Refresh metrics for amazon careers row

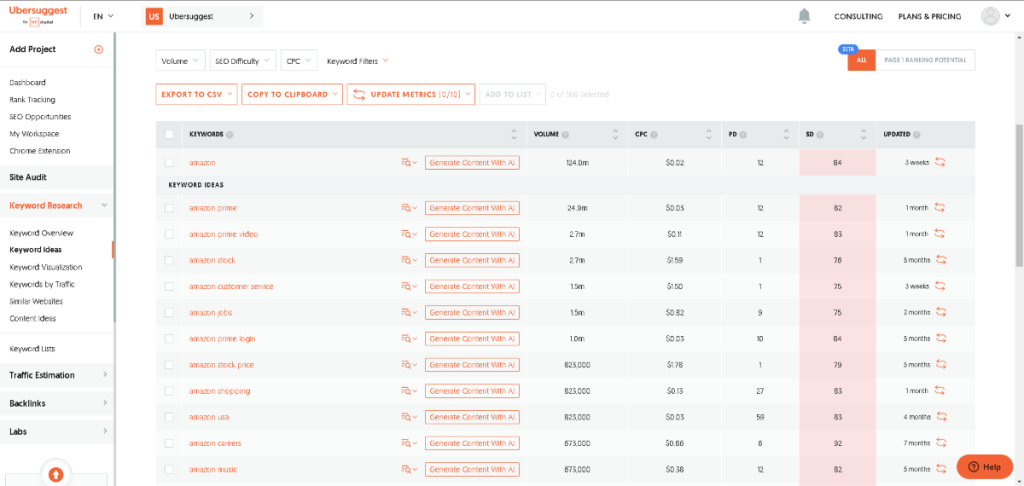click(x=941, y=443)
